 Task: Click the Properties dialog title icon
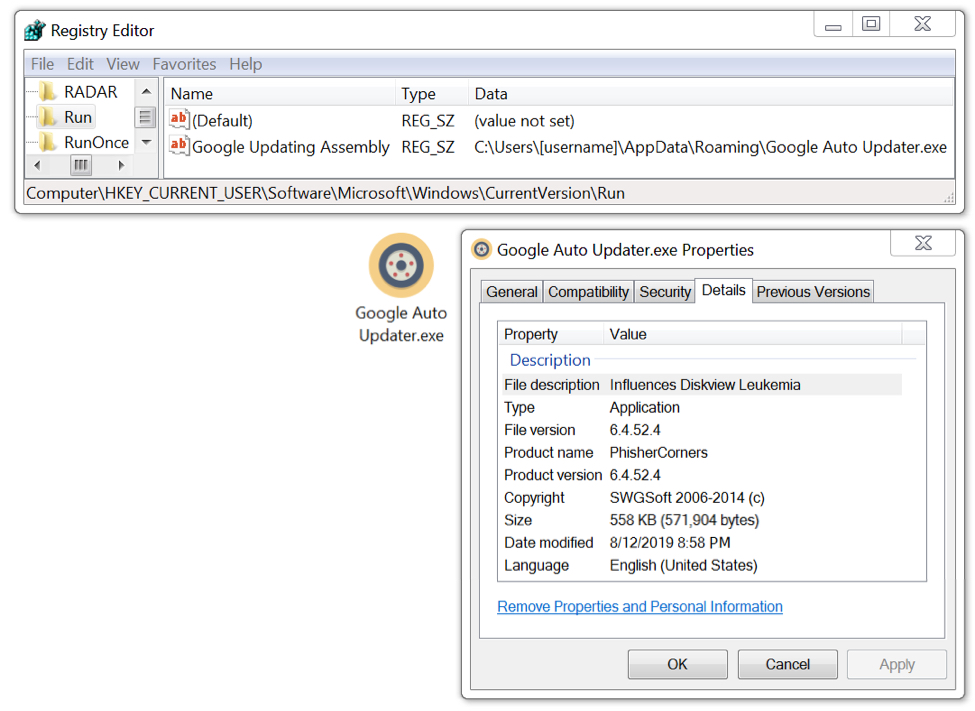[x=482, y=250]
